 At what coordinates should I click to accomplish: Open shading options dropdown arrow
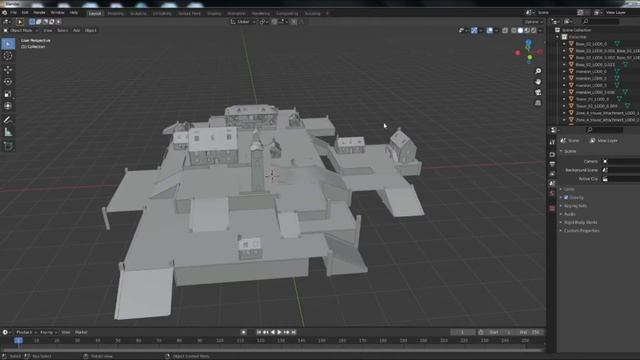coord(540,30)
